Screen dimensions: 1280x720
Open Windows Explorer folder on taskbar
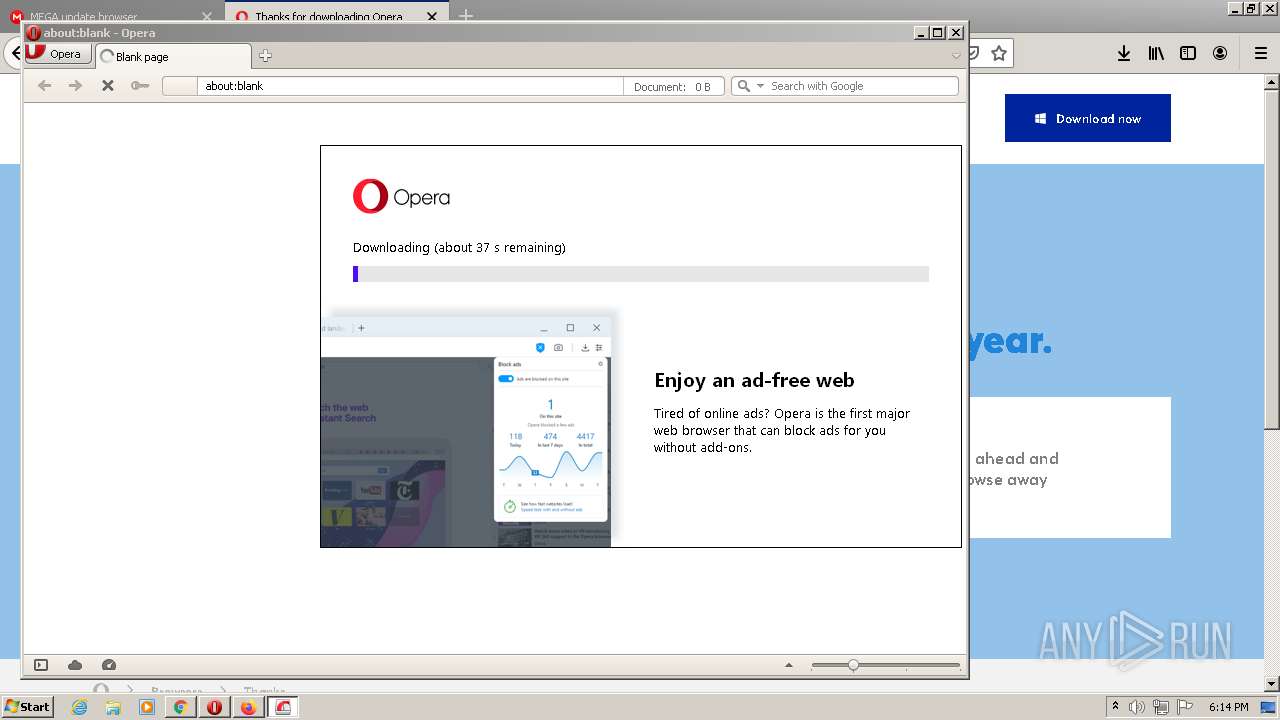[x=113, y=707]
